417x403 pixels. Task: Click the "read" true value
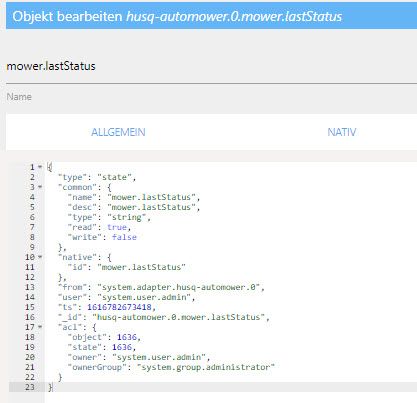117,227
